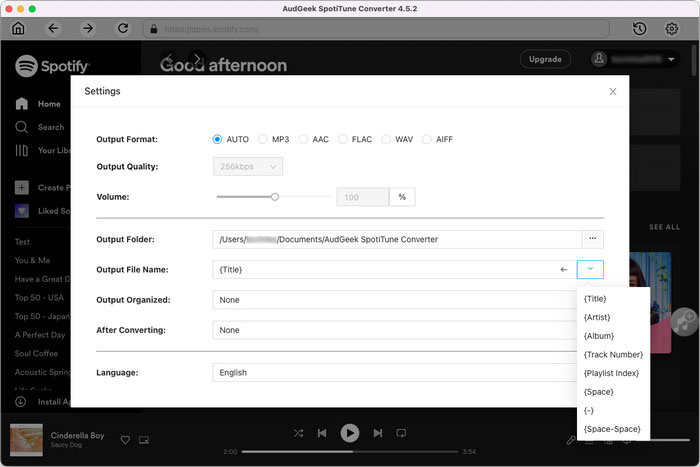The width and height of the screenshot is (700, 467).
Task: Close the Settings dialog
Action: point(613,92)
